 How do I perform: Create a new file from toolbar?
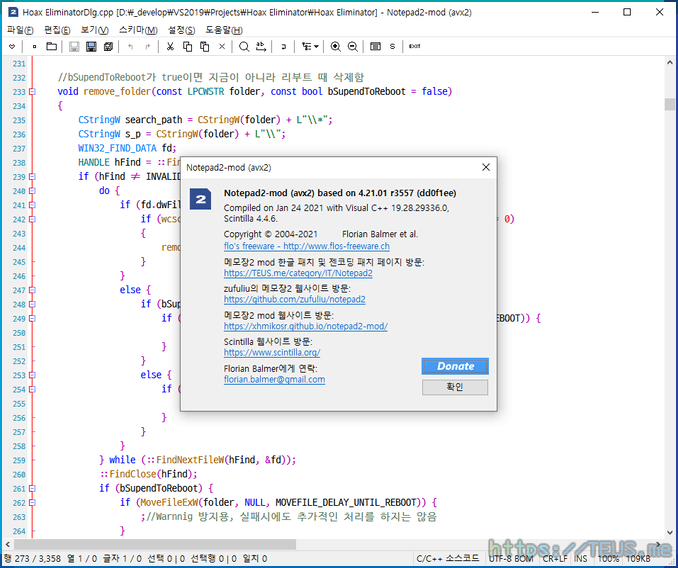point(35,46)
